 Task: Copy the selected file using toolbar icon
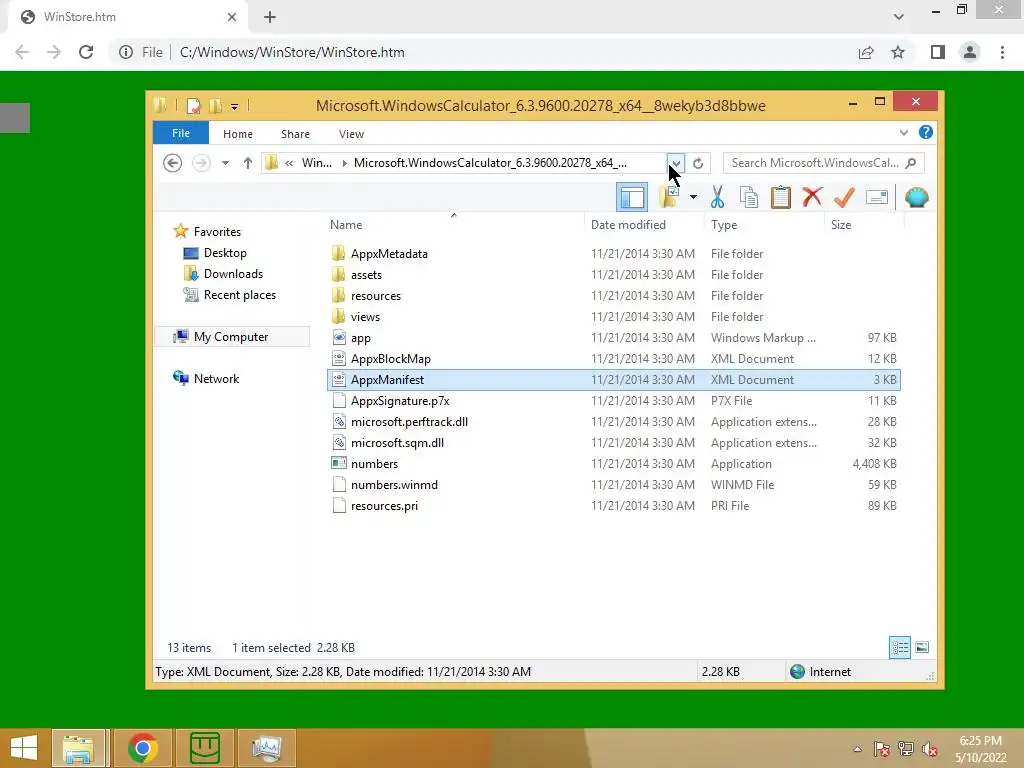(749, 197)
